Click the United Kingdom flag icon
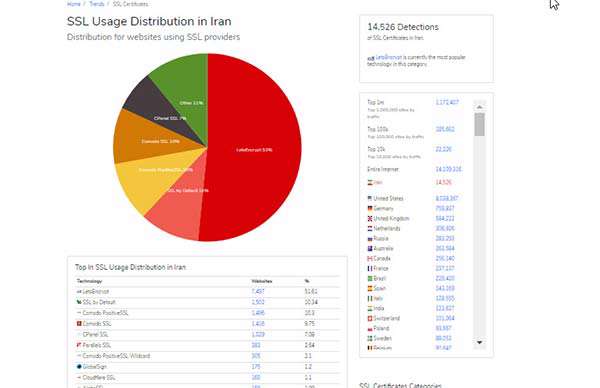This screenshot has height=388, width=600. point(370,218)
